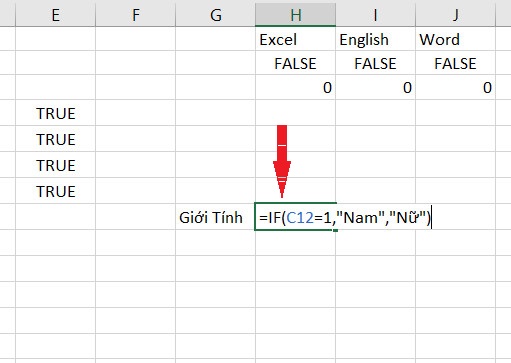Image resolution: width=511 pixels, height=363 pixels.
Task: Click the "Giới Tính" label cell
Action: [x=216, y=217]
